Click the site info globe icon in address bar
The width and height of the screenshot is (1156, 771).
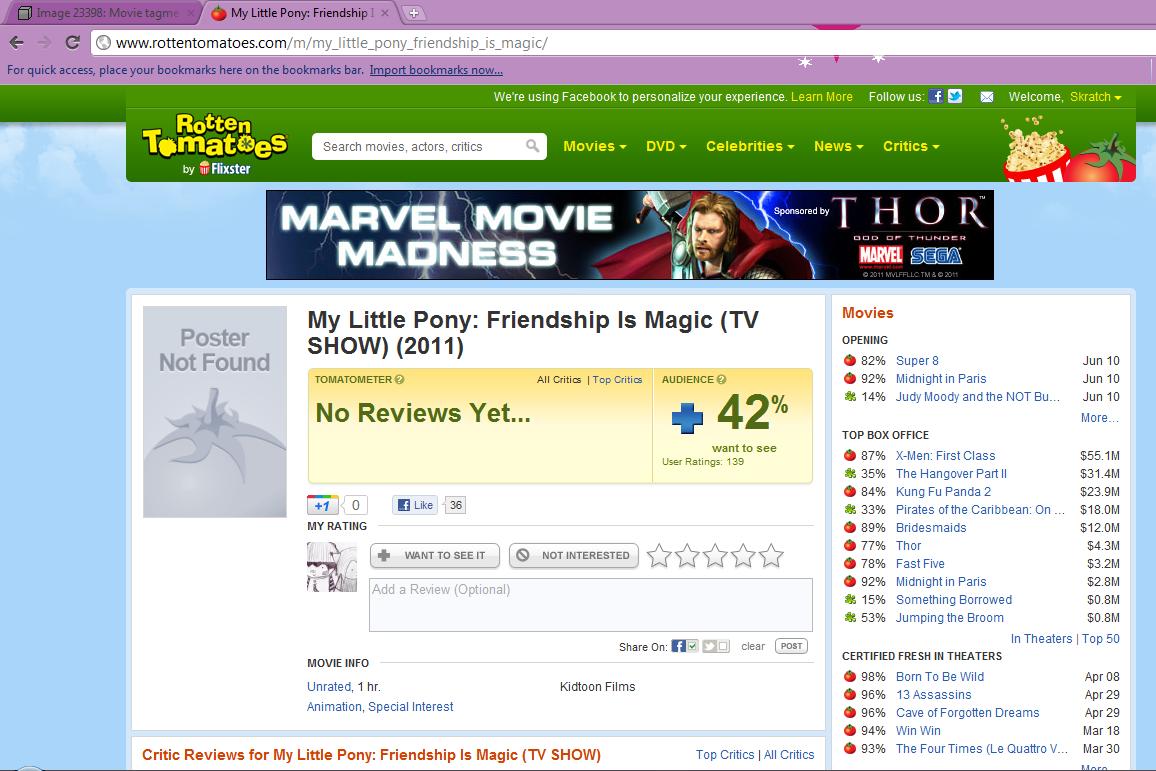pos(104,43)
